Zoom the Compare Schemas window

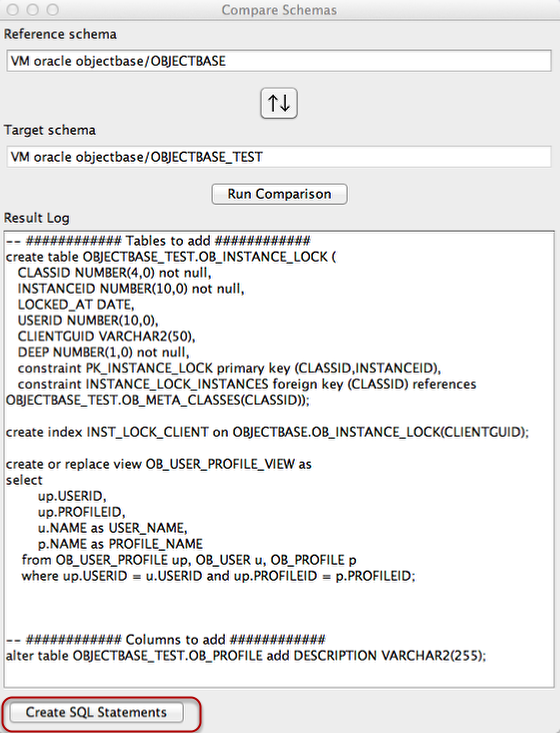tap(53, 9)
